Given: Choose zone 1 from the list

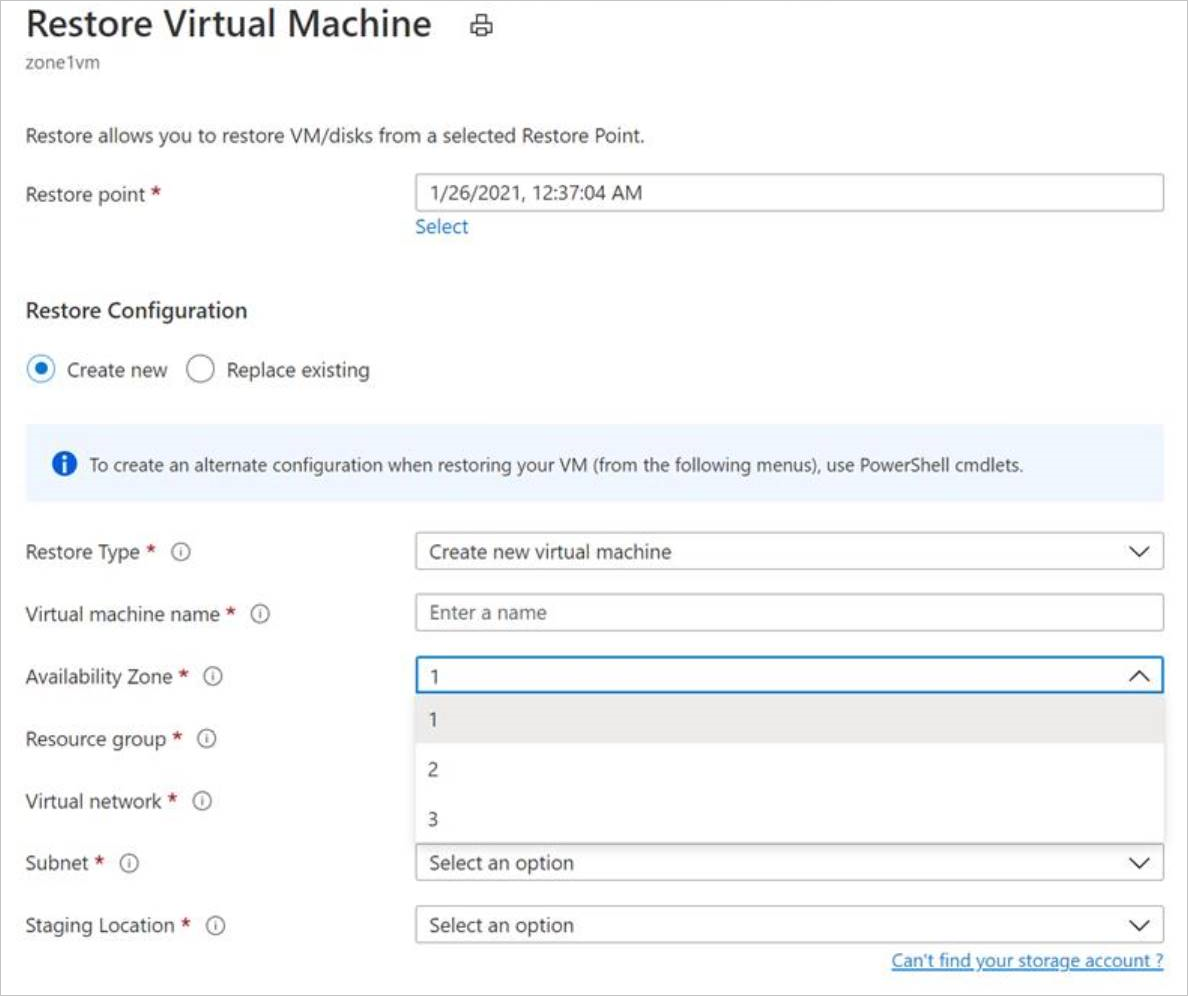Looking at the screenshot, I should point(788,719).
